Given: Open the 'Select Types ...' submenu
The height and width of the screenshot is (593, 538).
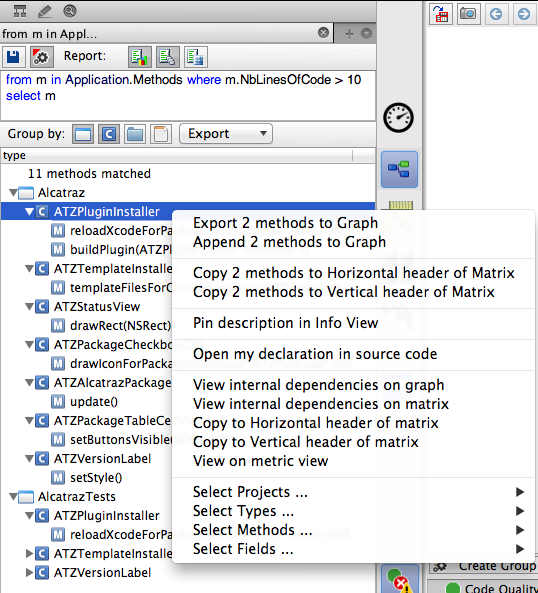Looking at the screenshot, I should point(353,511).
